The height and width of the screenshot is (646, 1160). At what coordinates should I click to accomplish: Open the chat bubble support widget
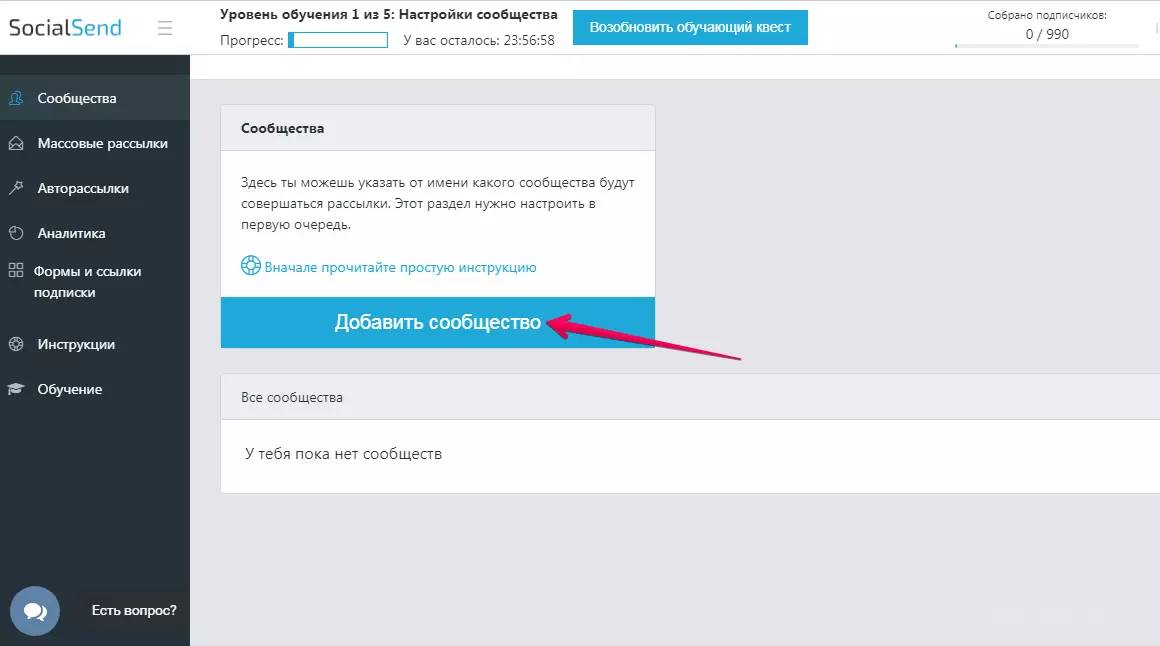35,611
